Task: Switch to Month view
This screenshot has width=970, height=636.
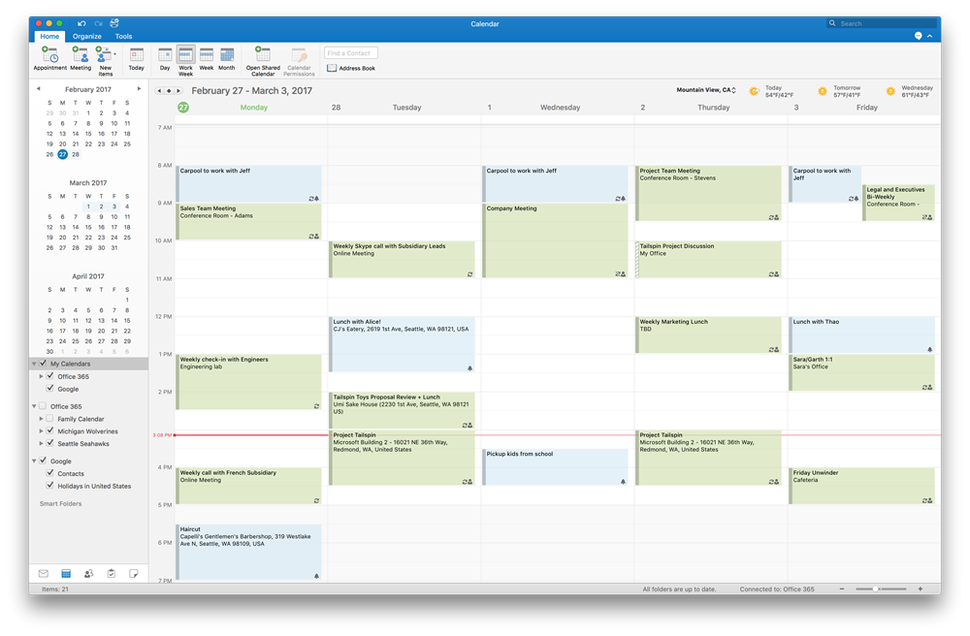Action: coord(225,58)
